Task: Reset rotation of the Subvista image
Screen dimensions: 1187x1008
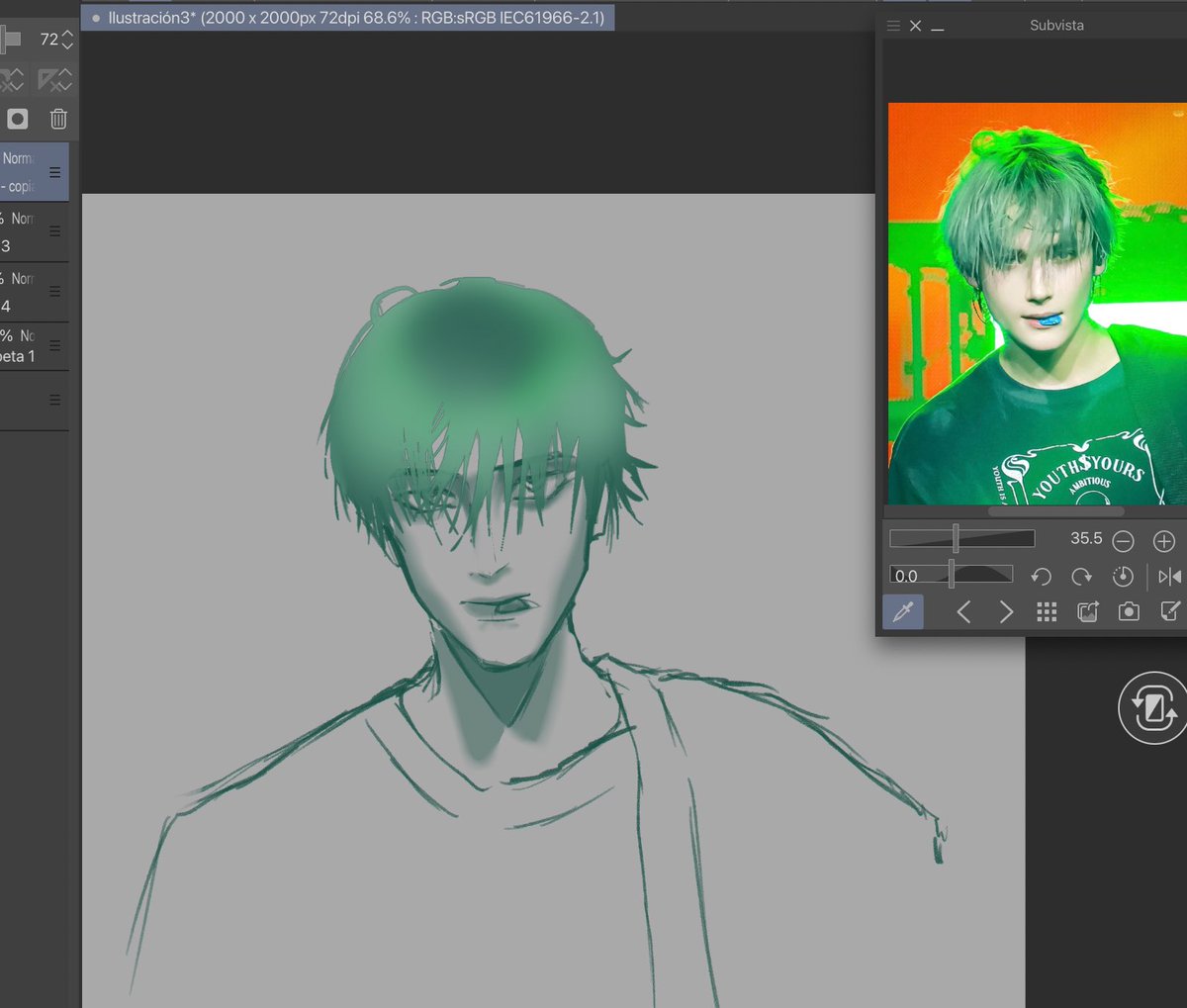Action: click(1123, 577)
